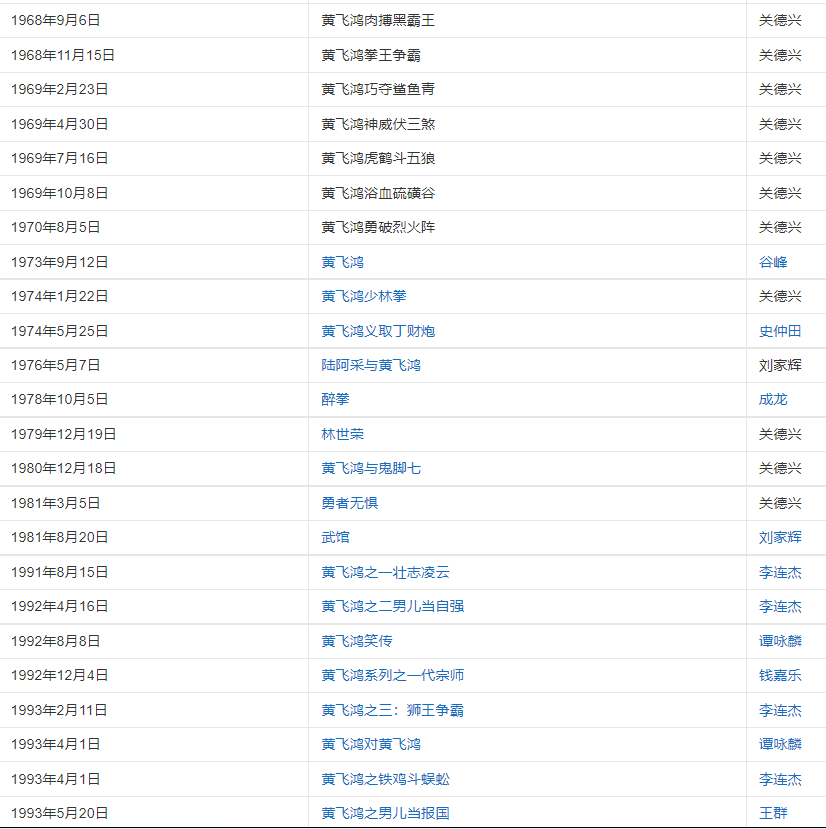Screen dimensions: 826x829
Task: Open 黄飞鸿之铁鸡斗蜈蚣 link
Action: [385, 779]
